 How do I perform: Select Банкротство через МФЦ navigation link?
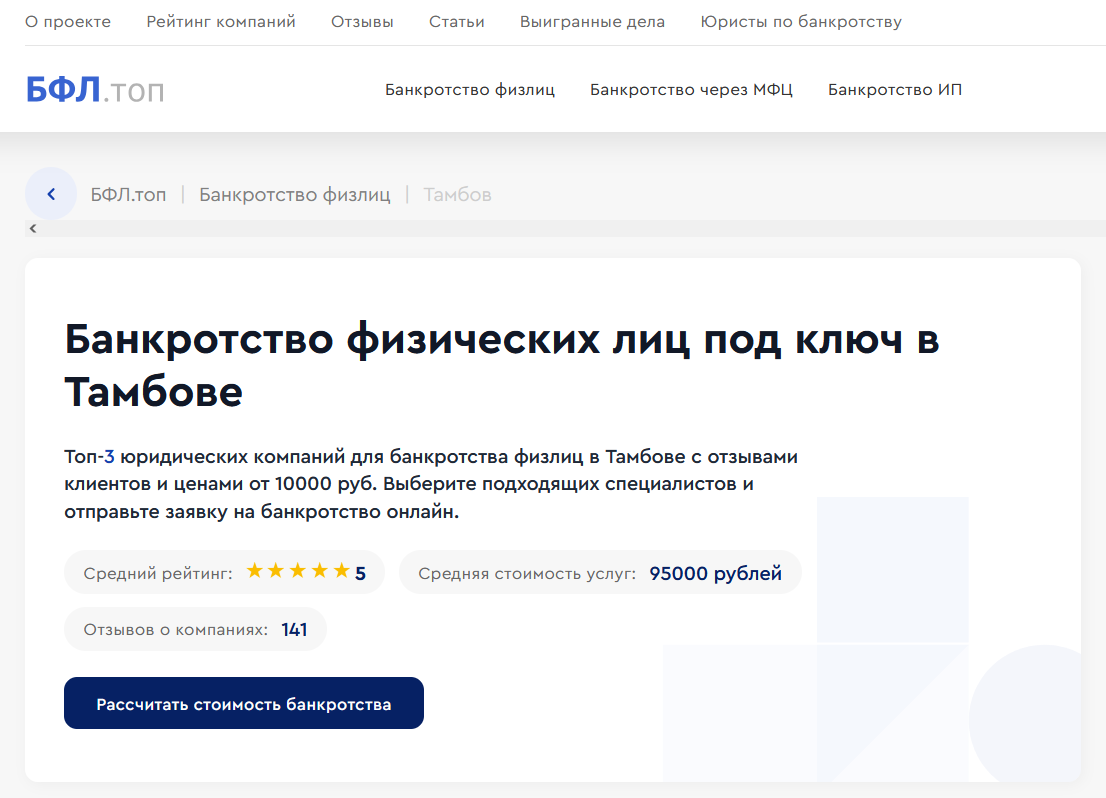pos(691,90)
